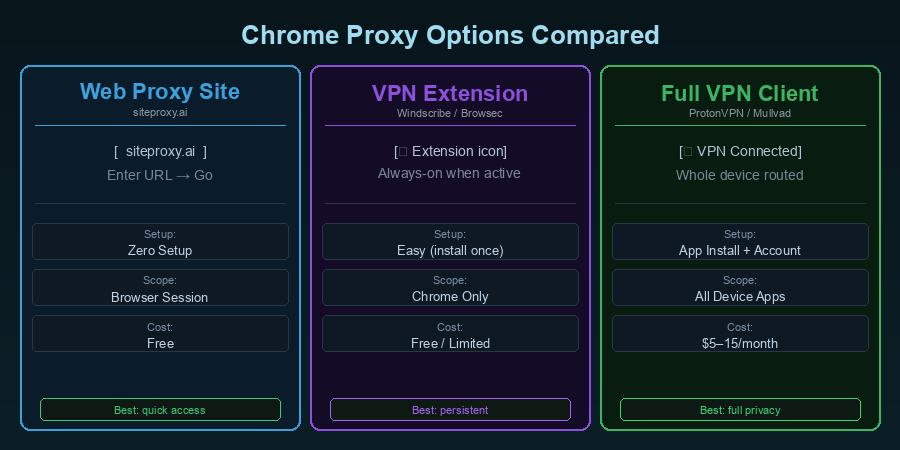Click the $5–15/month cost box
This screenshot has height=450, width=900.
(x=740, y=334)
